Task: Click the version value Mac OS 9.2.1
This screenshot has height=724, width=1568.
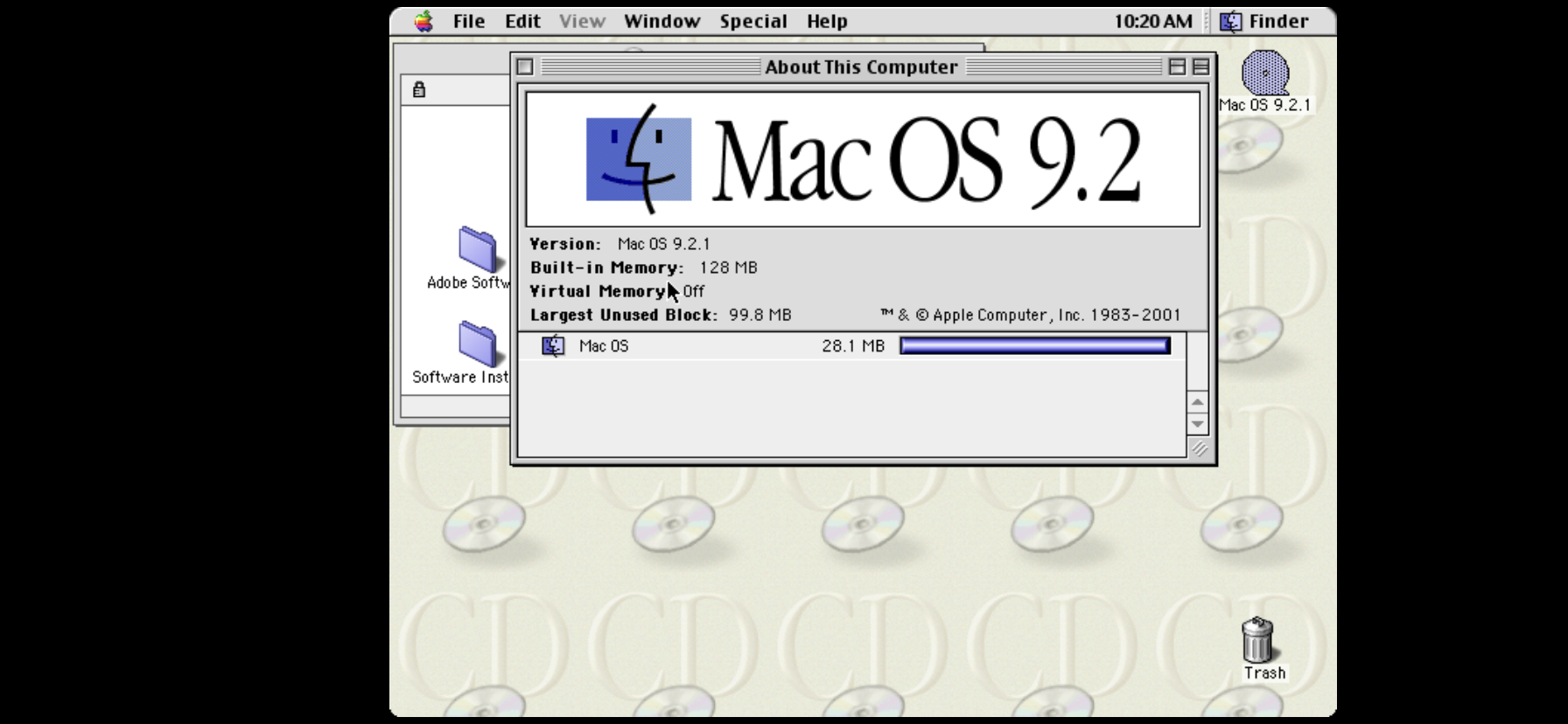Action: click(x=664, y=244)
